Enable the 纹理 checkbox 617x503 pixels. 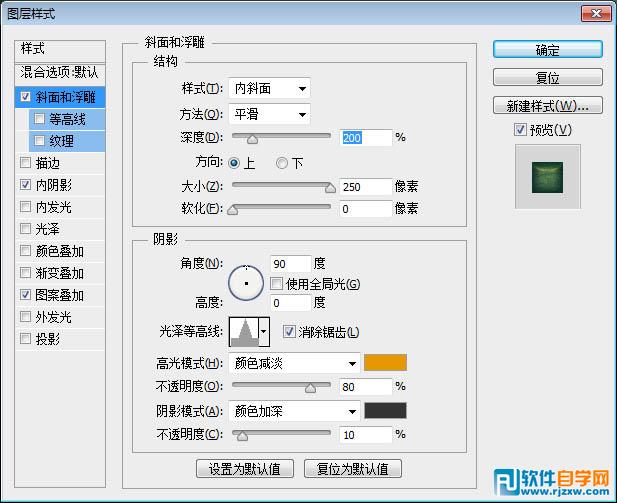39,141
